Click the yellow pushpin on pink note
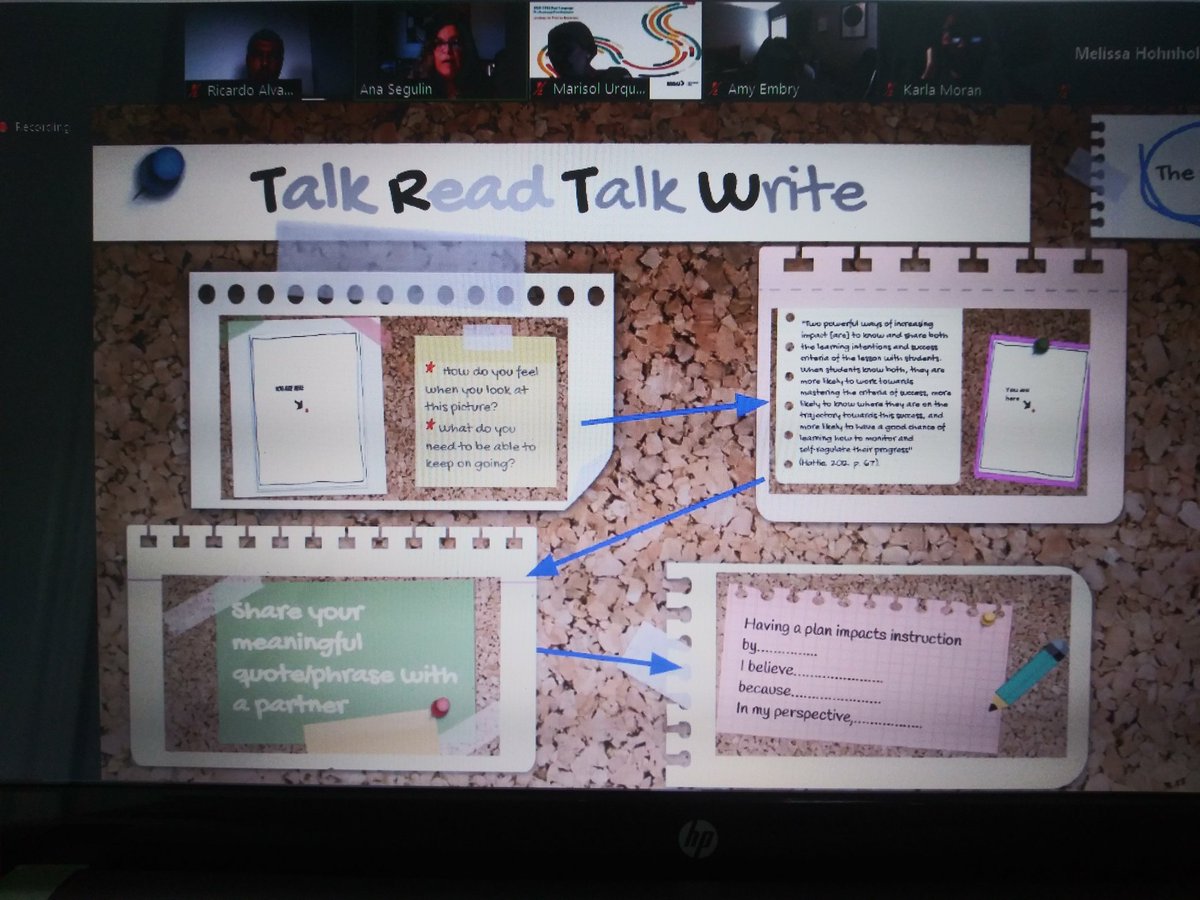This screenshot has width=1200, height=900. 989,617
